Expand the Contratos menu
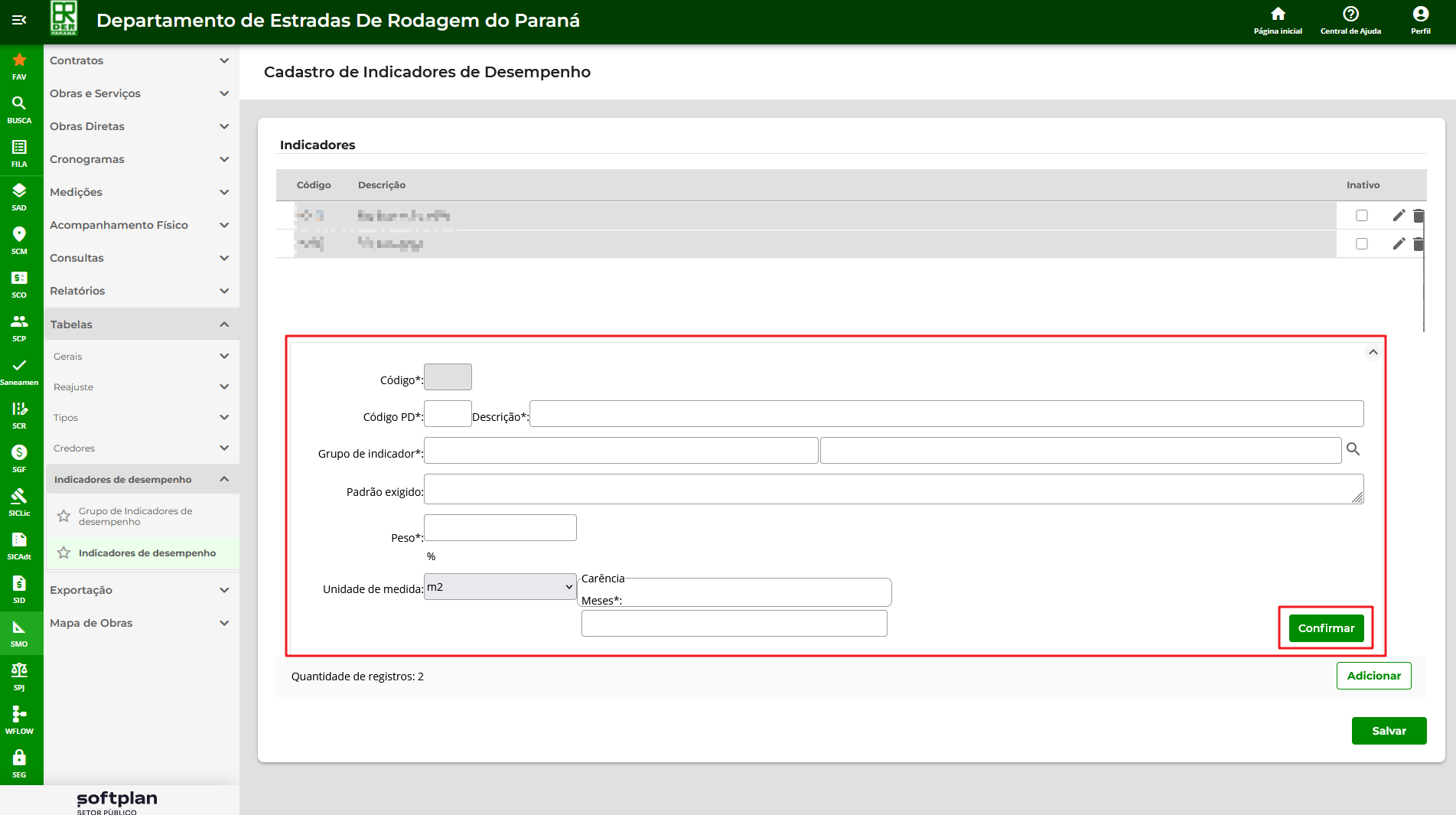Image resolution: width=1456 pixels, height=815 pixels. pyautogui.click(x=224, y=60)
